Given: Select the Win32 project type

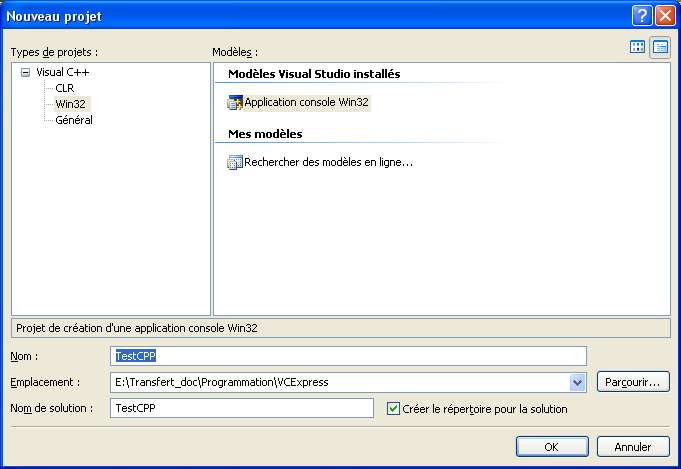Looking at the screenshot, I should pyautogui.click(x=70, y=104).
